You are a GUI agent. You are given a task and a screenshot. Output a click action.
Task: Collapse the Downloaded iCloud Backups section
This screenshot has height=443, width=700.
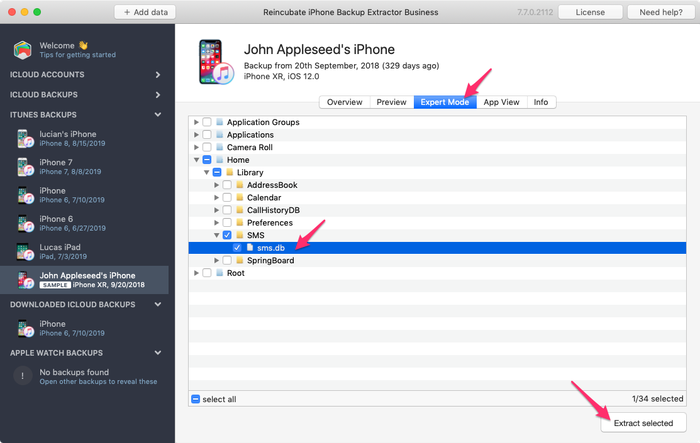coord(158,305)
